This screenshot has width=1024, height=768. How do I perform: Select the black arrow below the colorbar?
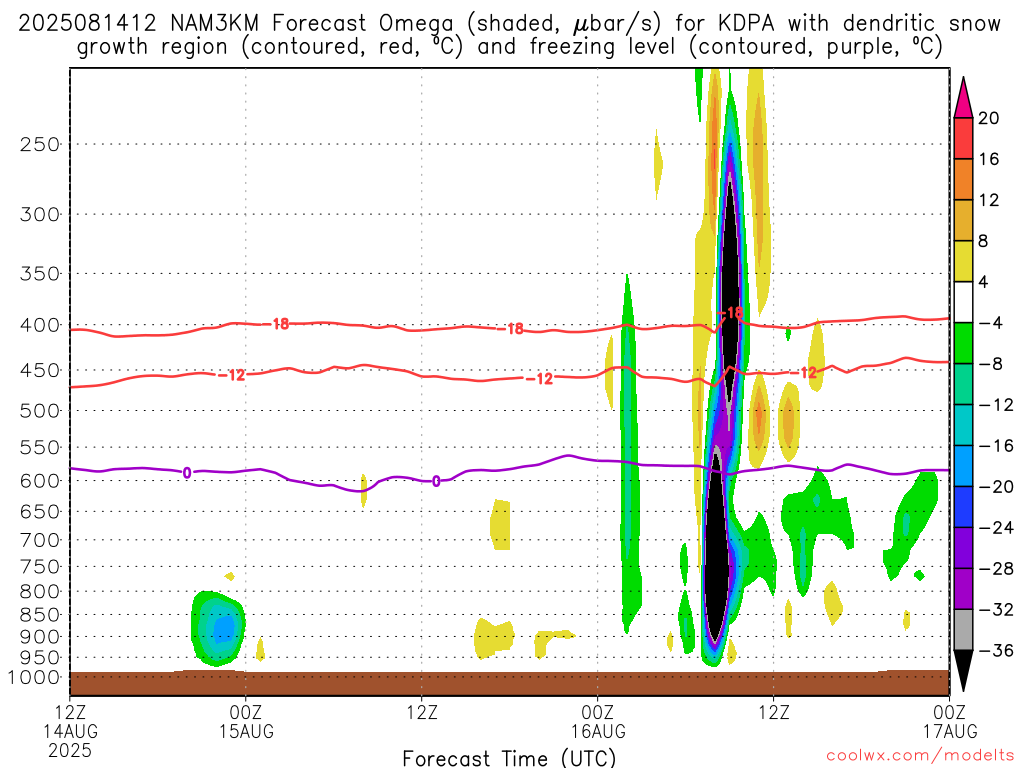[963, 671]
